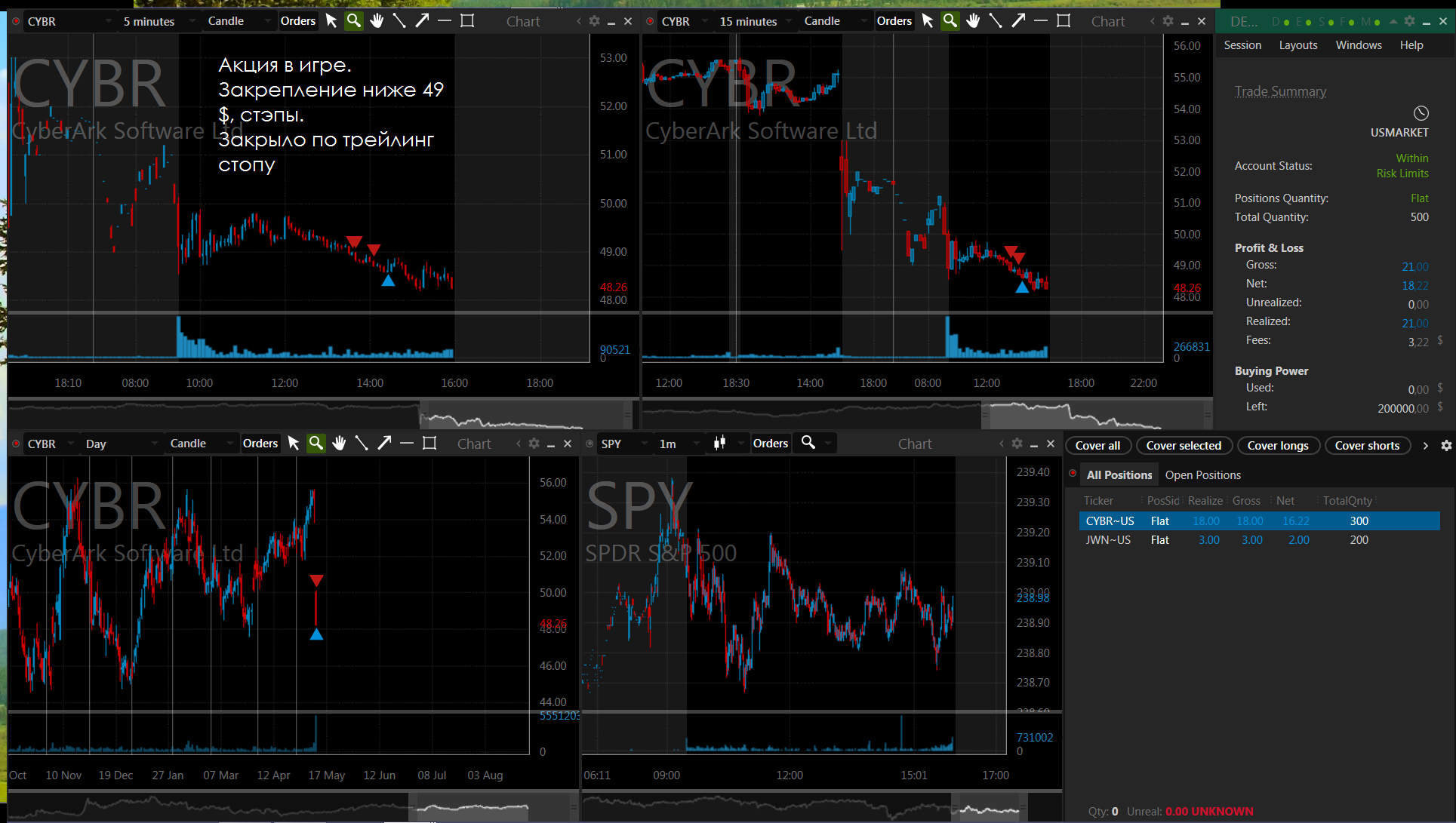Toggle Orders display in the 15-minute CYBR chart
The height and width of the screenshot is (823, 1456).
894,21
